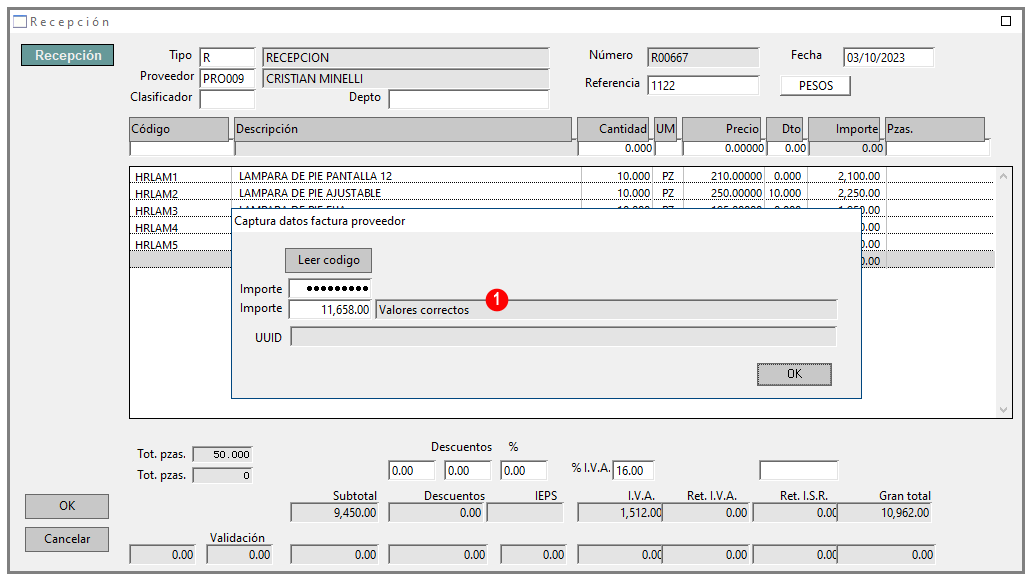This screenshot has width=1032, height=581.
Task: Select the HRLAM3 row code
Action: point(157,211)
